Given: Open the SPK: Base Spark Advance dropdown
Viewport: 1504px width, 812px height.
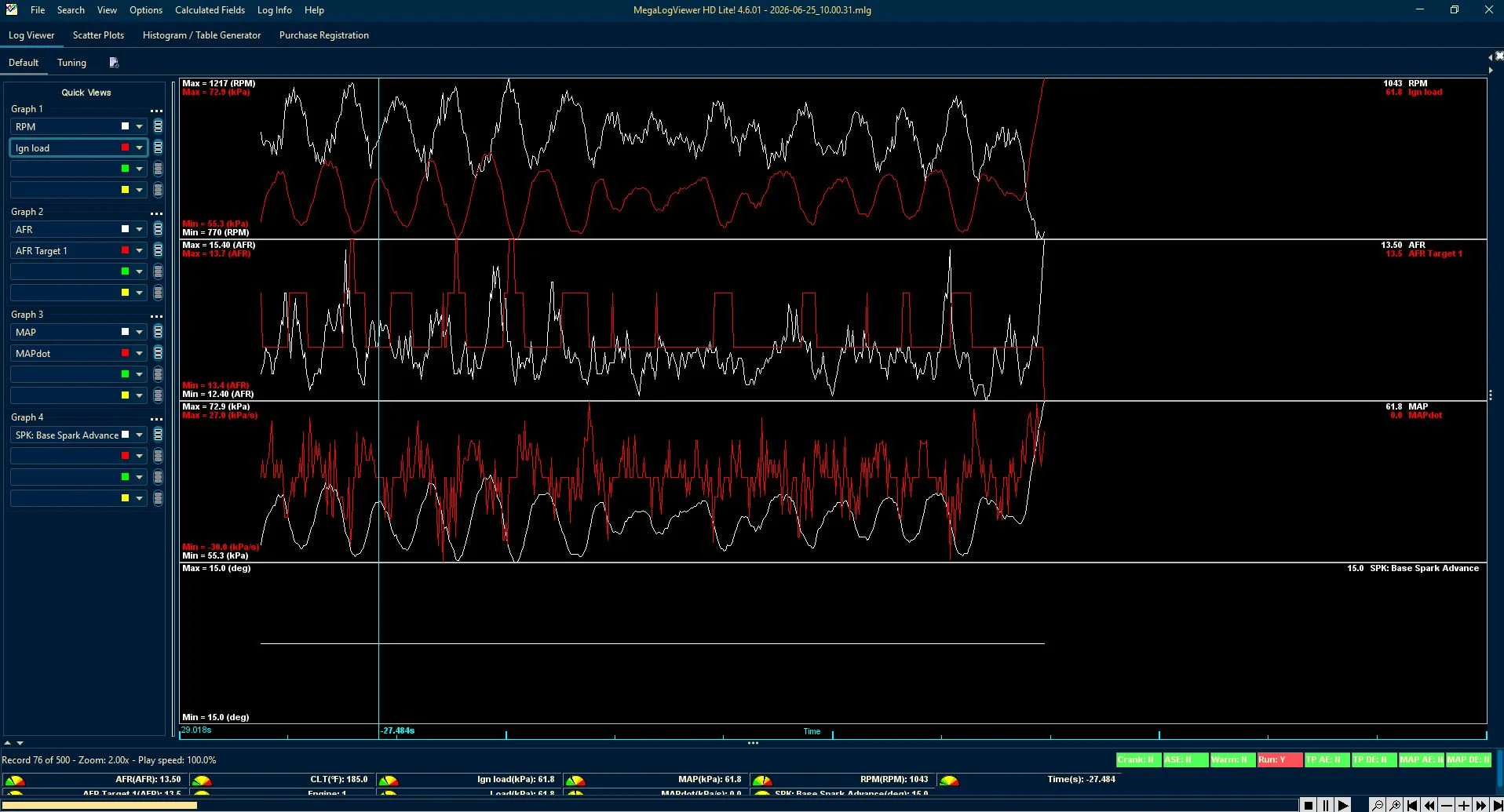Looking at the screenshot, I should pyautogui.click(x=140, y=435).
